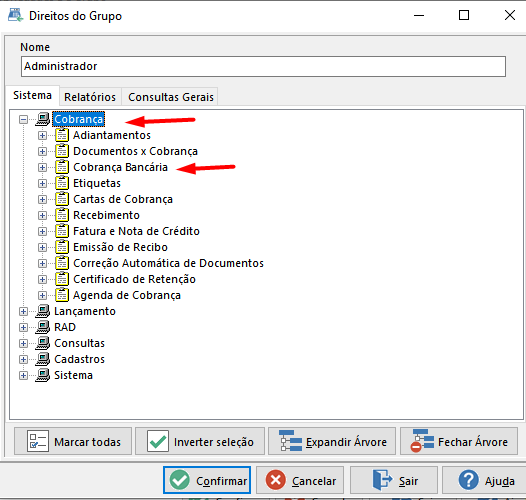Click the notepad icon beside Adiantamentos
This screenshot has height=500, width=526.
pyautogui.click(x=62, y=135)
